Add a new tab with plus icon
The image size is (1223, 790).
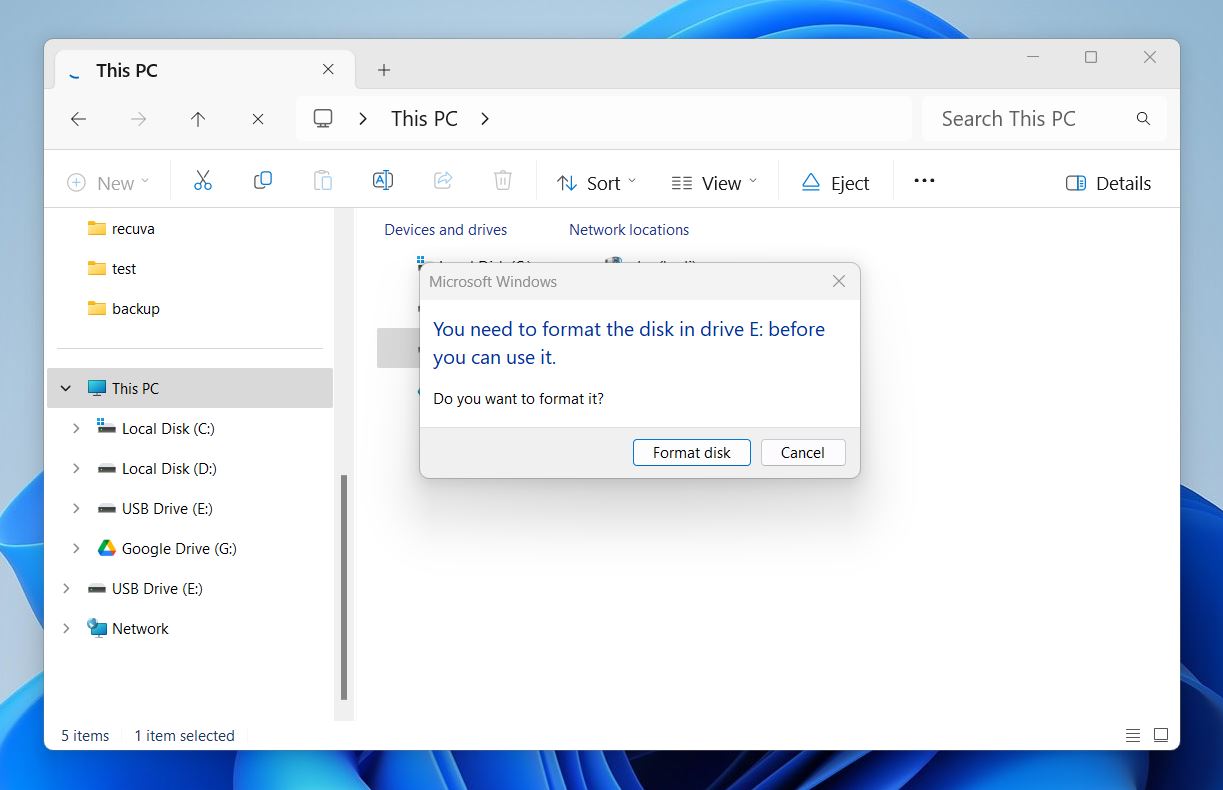point(384,70)
